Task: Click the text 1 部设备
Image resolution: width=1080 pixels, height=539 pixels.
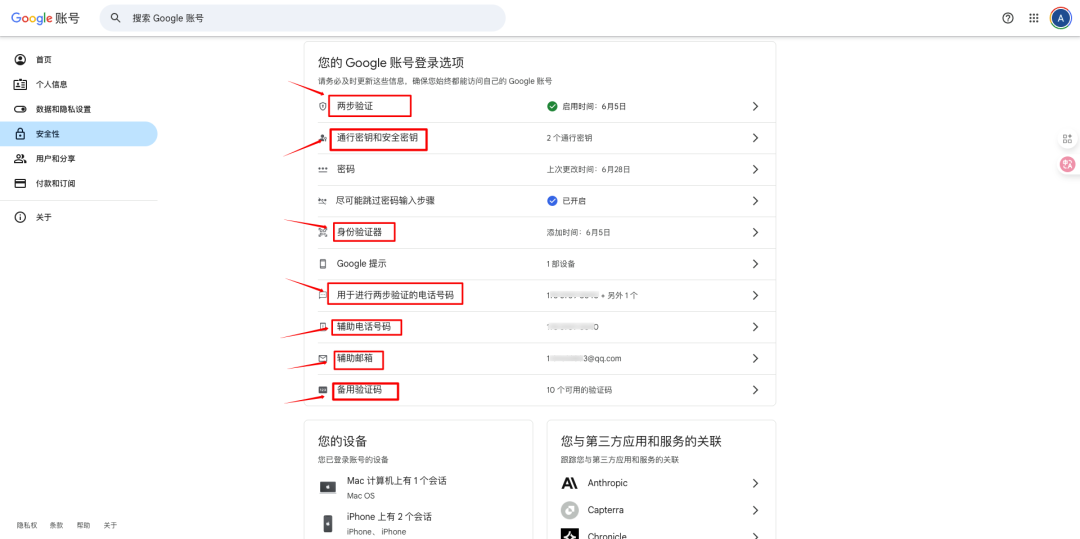Action: point(561,264)
